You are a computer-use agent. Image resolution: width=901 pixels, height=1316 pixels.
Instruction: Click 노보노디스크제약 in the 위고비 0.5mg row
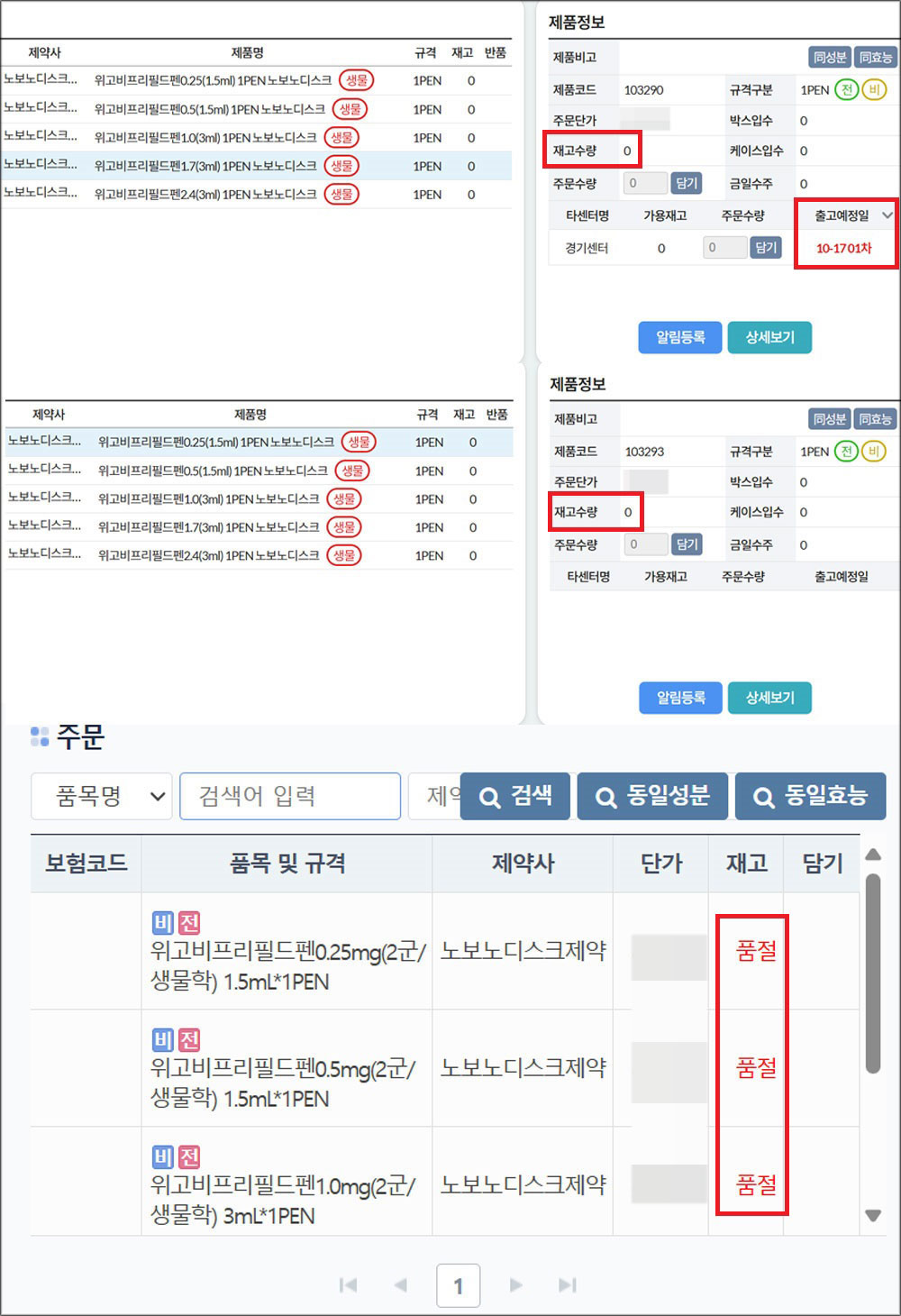(523, 1067)
